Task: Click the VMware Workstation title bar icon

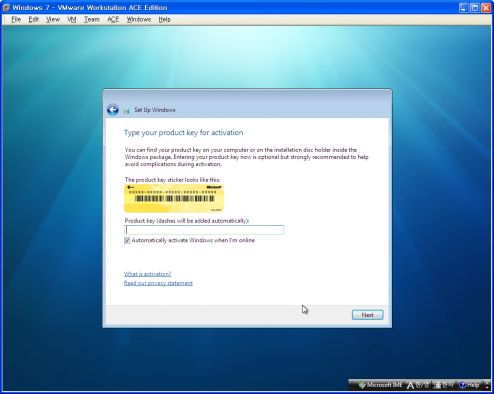Action: click(x=6, y=7)
